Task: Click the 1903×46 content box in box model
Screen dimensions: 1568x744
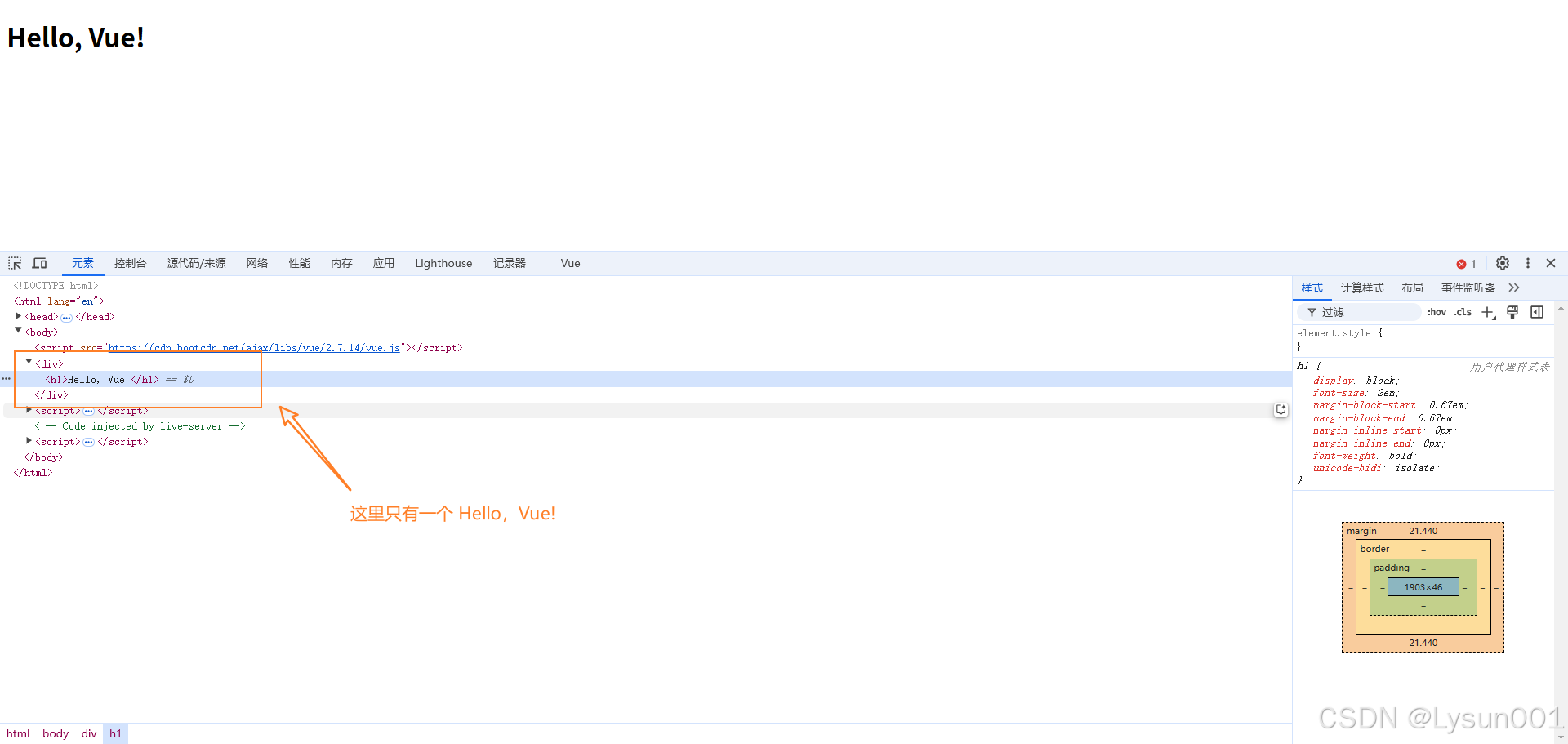Action: click(1423, 587)
